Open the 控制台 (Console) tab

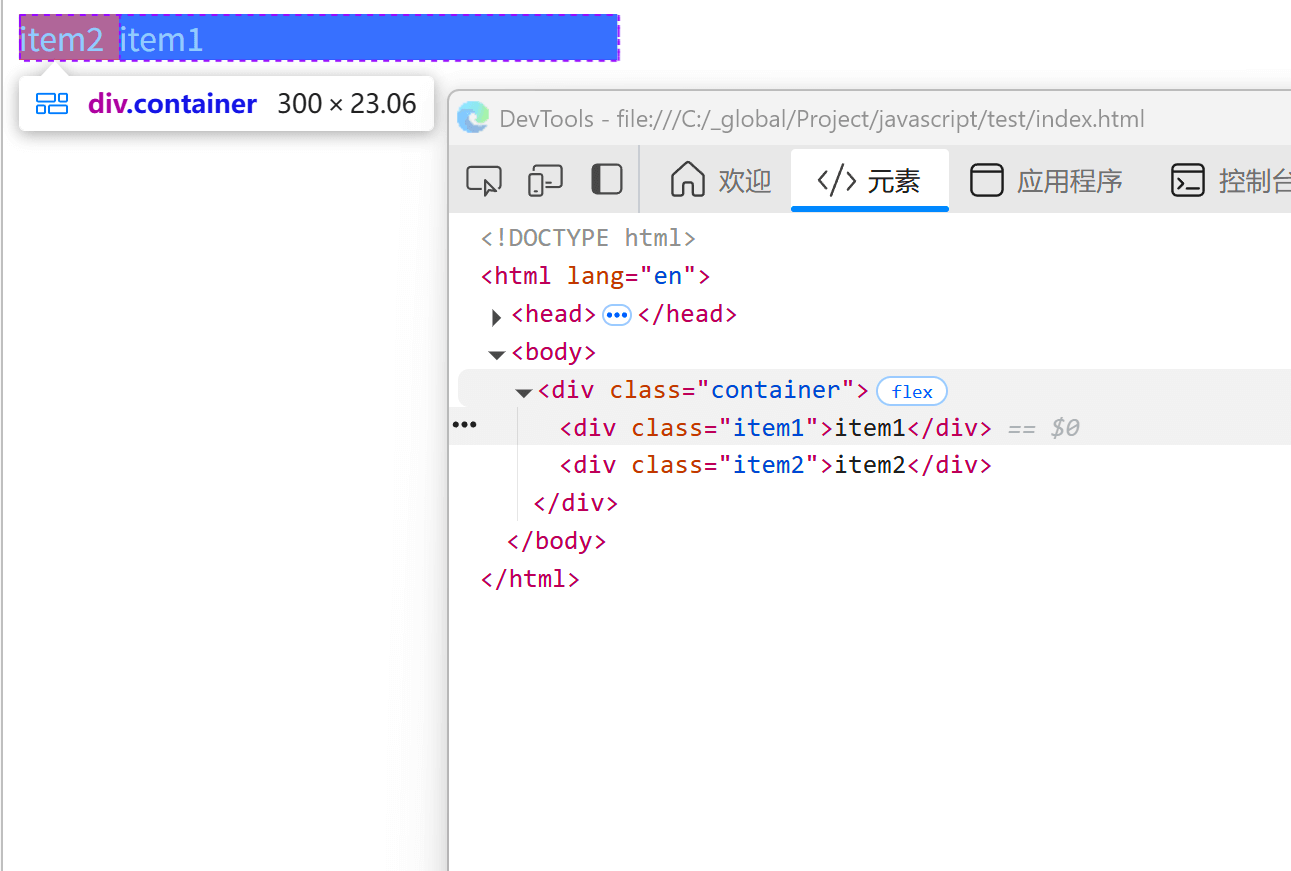point(1232,180)
